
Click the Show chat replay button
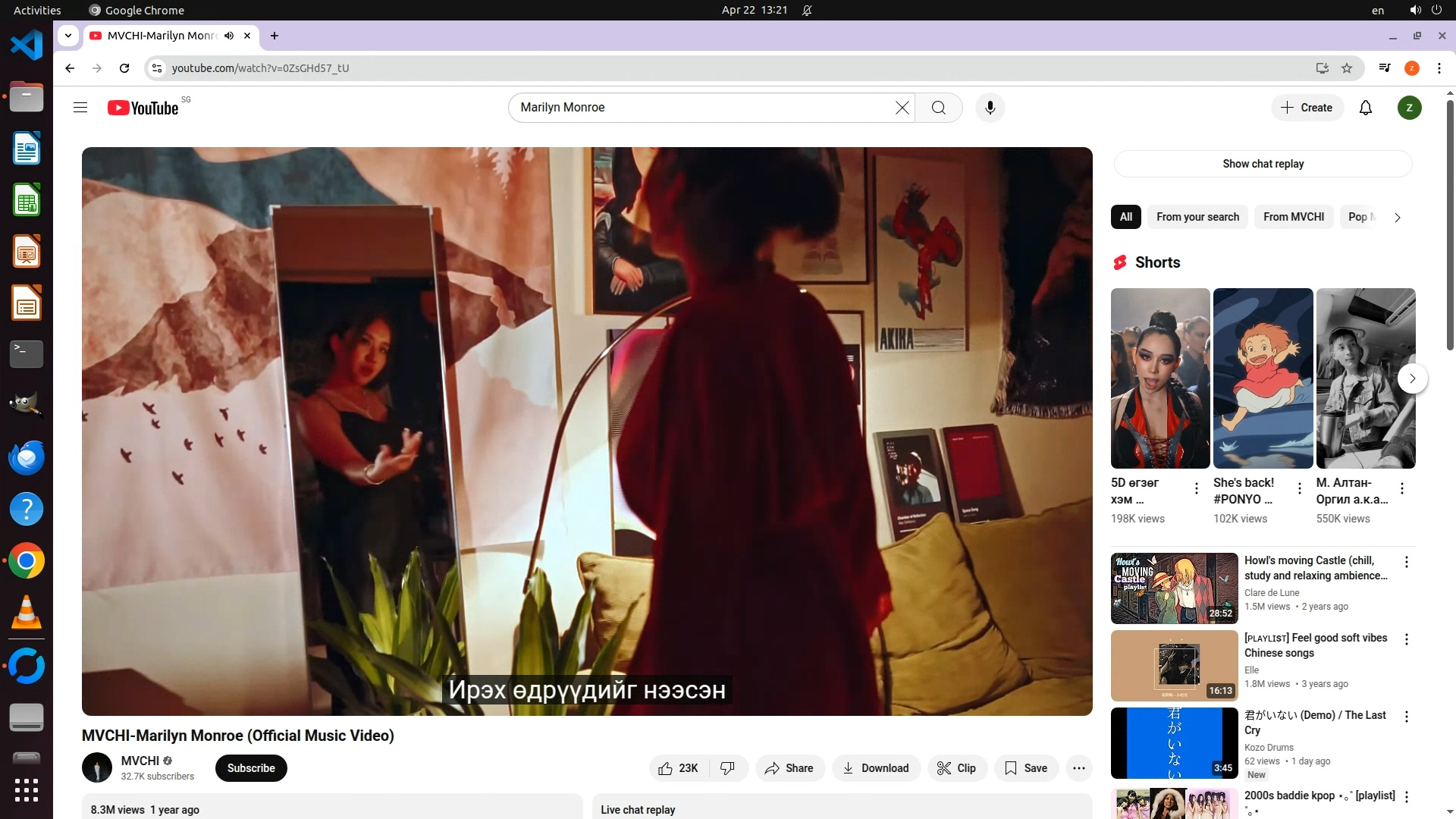pos(1263,164)
